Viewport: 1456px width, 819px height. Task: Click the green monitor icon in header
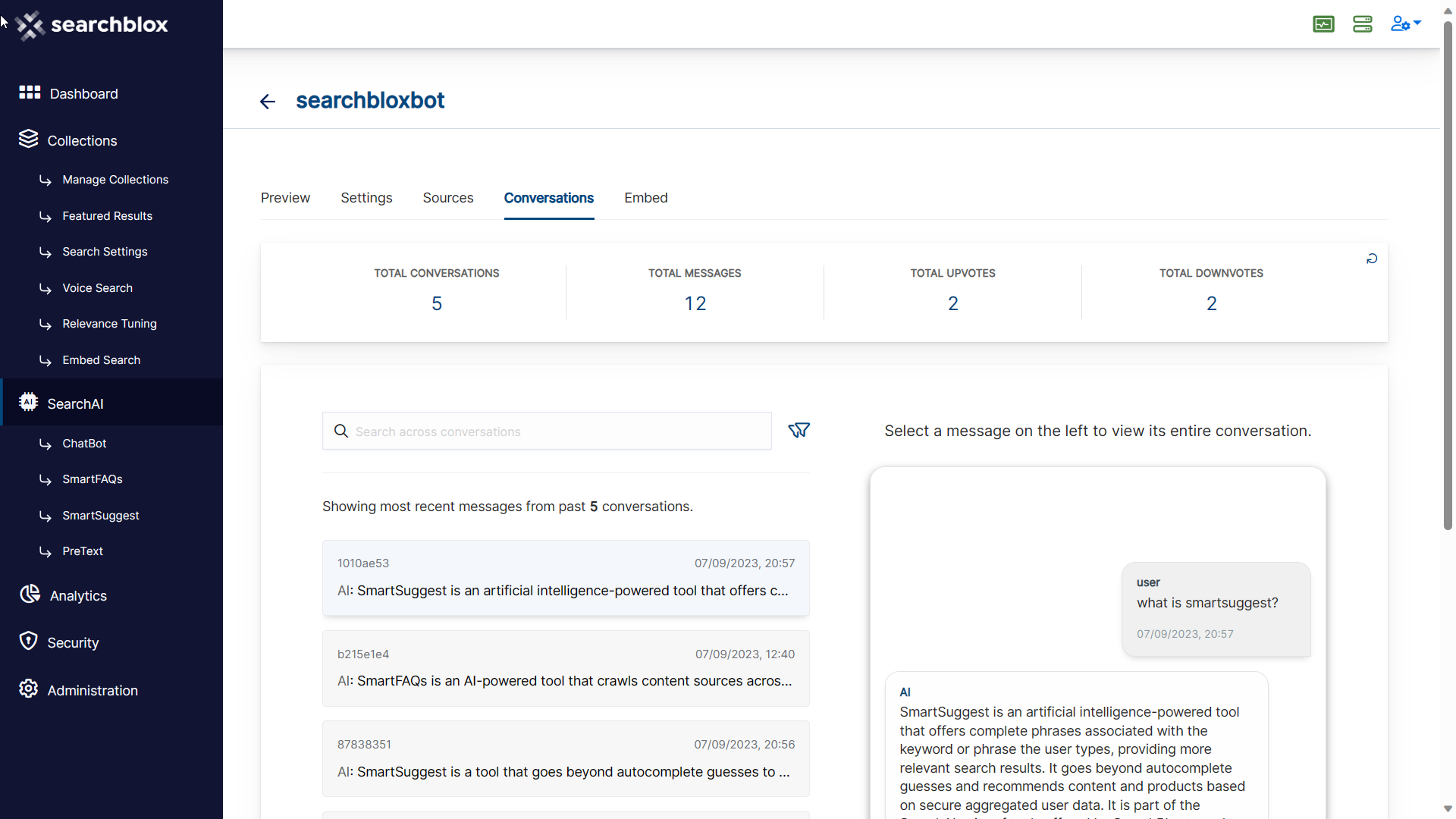[x=1323, y=24]
